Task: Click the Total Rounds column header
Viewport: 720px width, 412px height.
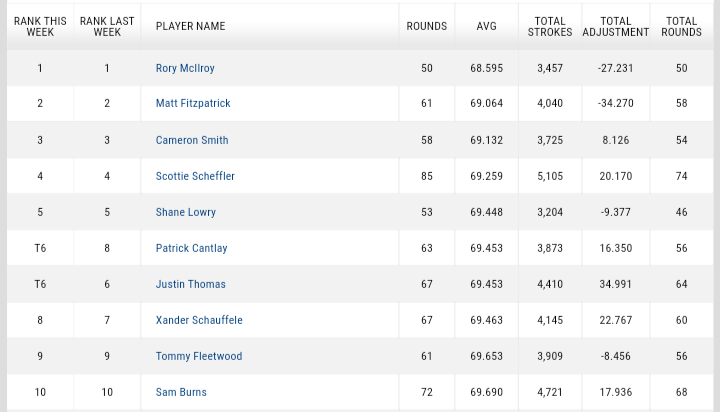Action: click(681, 26)
